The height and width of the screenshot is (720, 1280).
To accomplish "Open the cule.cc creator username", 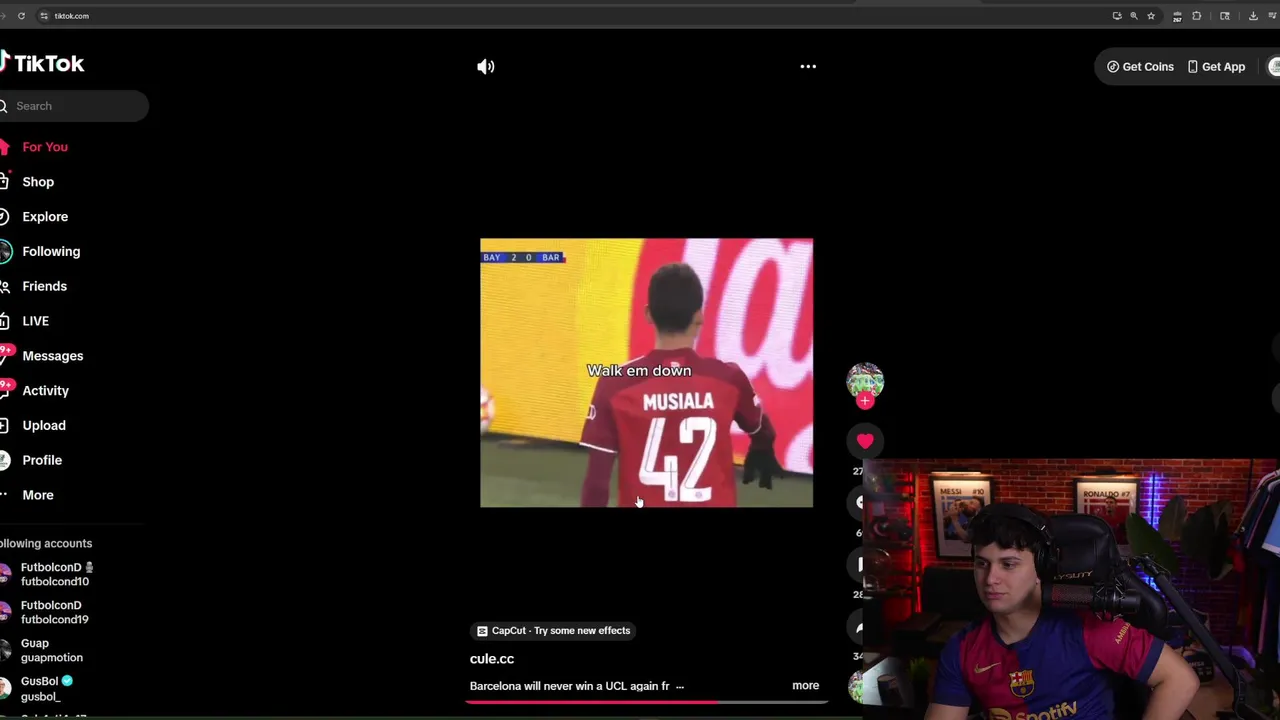I will coord(492,659).
